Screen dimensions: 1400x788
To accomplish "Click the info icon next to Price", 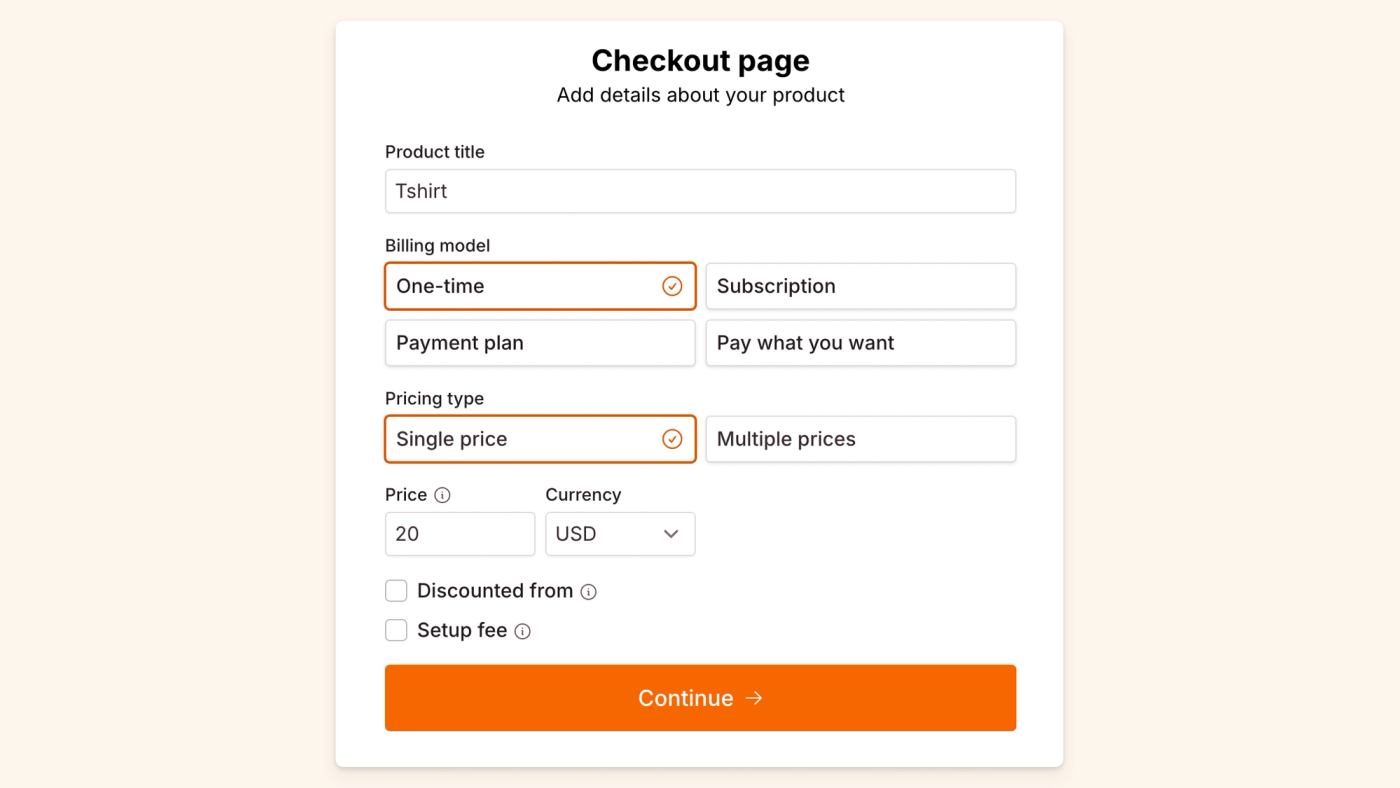I will click(443, 495).
